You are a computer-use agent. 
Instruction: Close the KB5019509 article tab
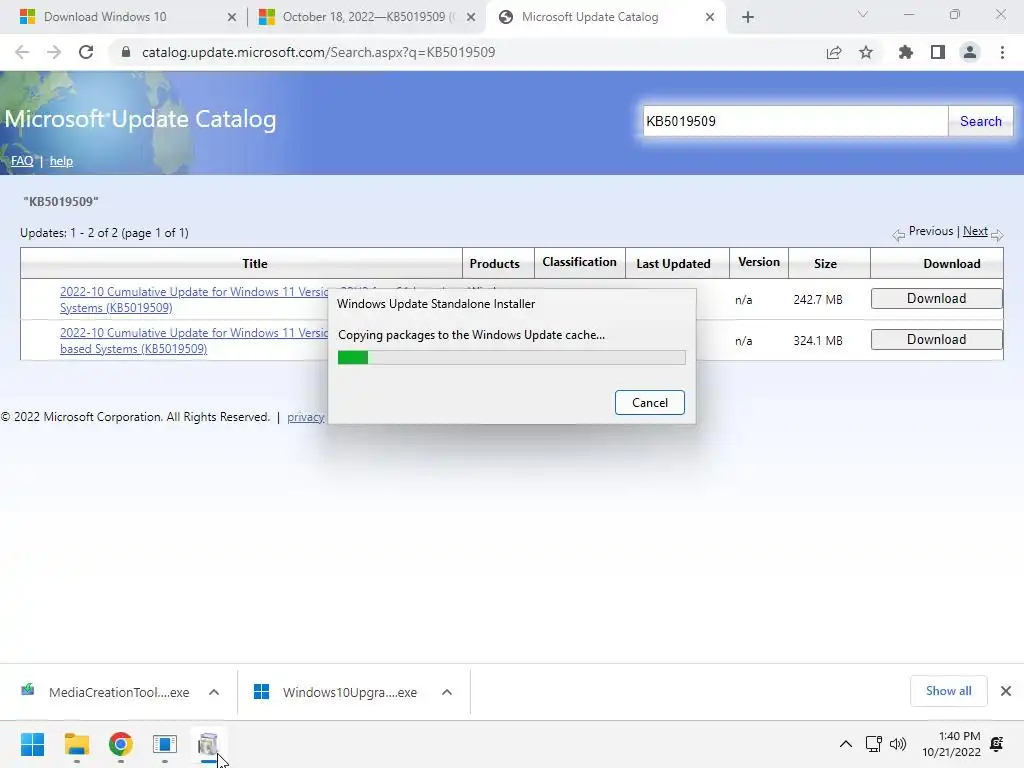(471, 17)
